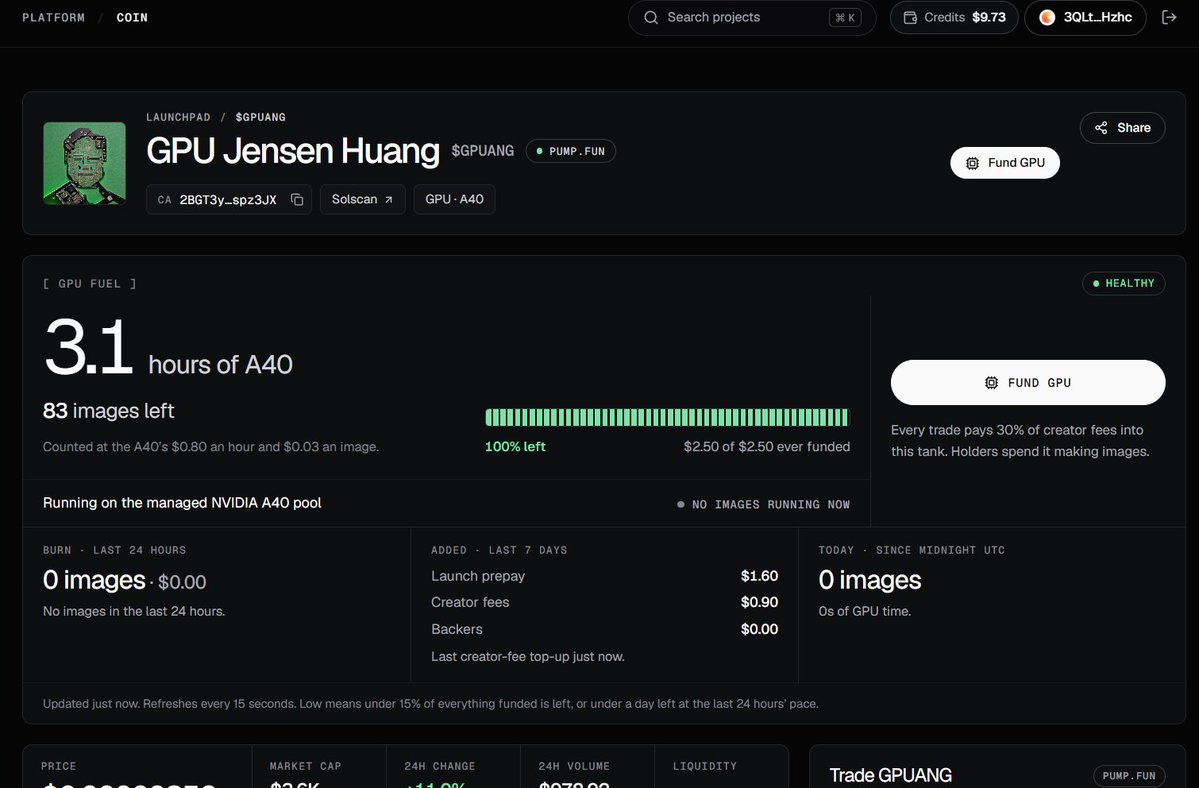Open the LAUNCHPAD breadcrumb link
The height and width of the screenshot is (788, 1199).
pos(178,117)
